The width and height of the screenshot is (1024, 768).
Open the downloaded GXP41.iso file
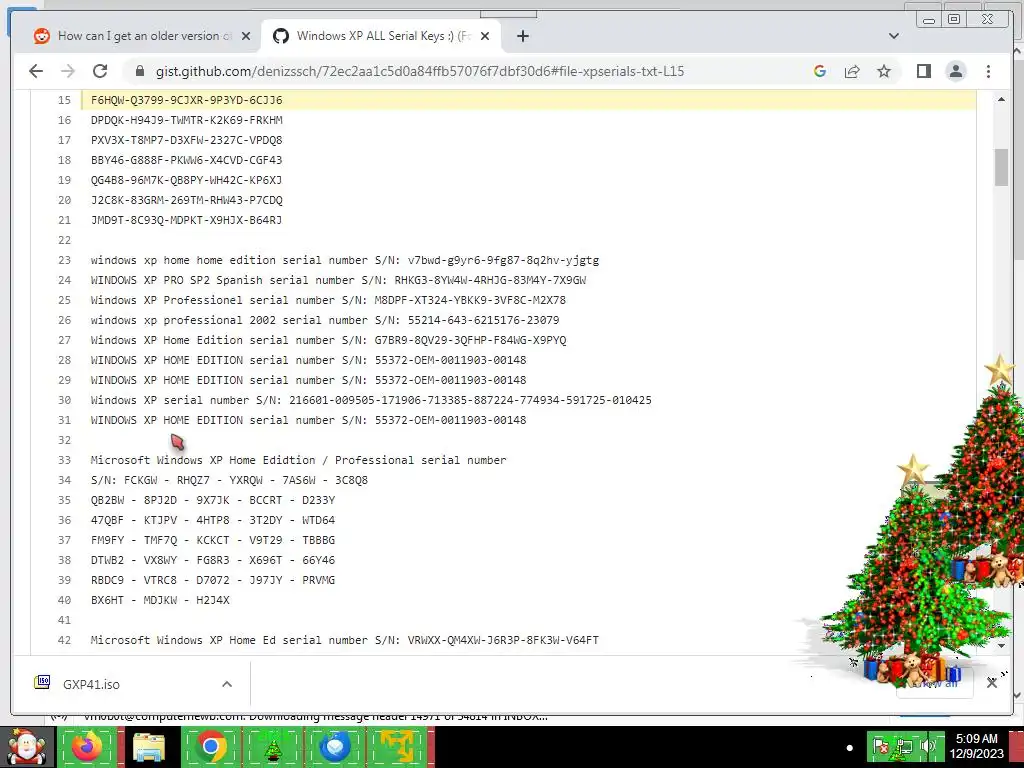pos(91,684)
